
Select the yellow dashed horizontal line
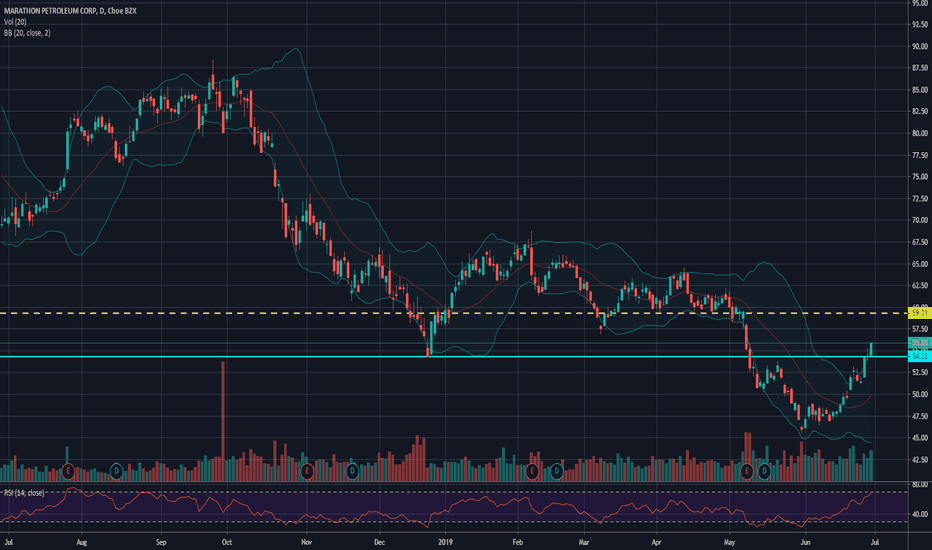click(454, 313)
